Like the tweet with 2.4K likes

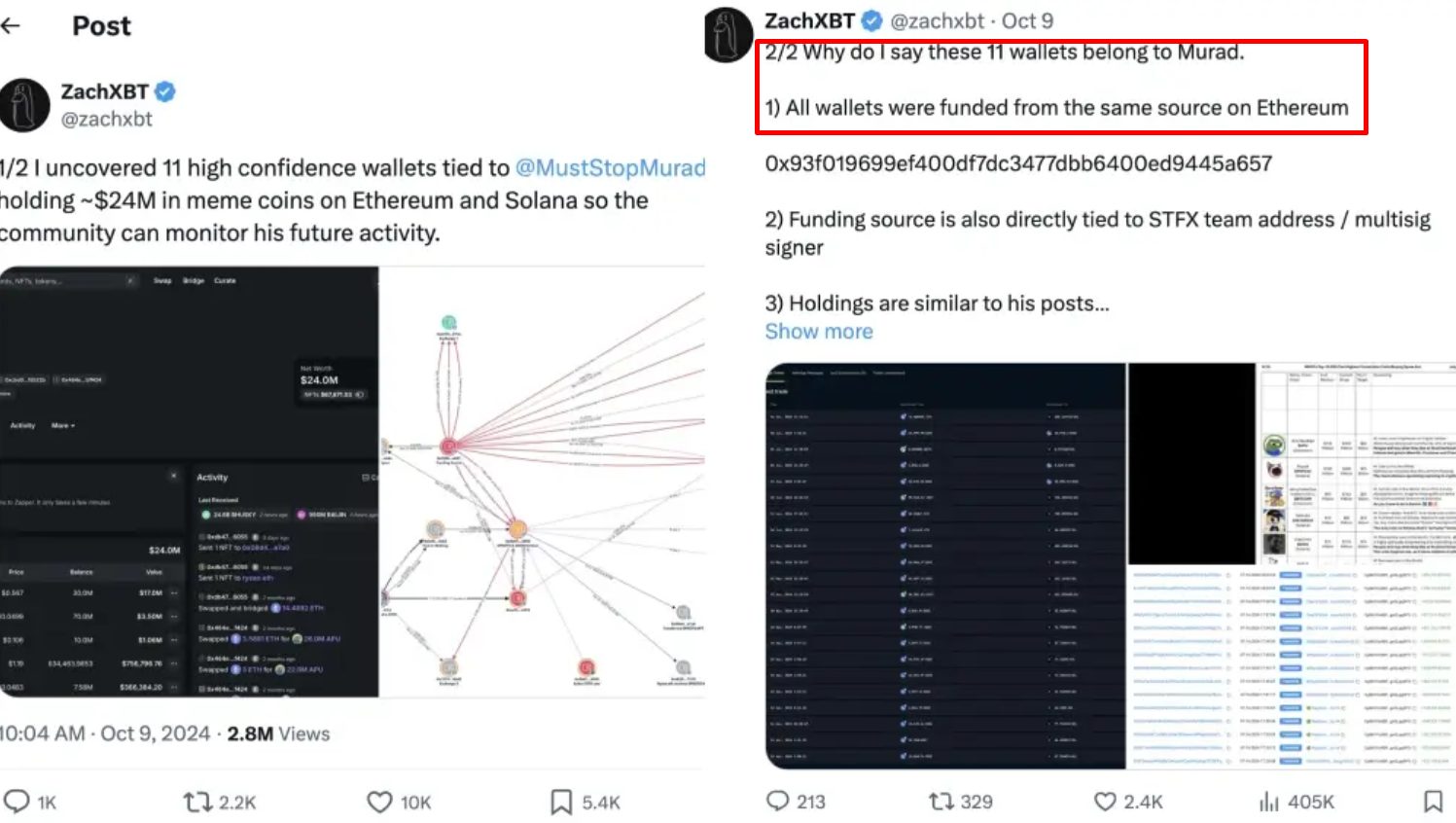1105,801
